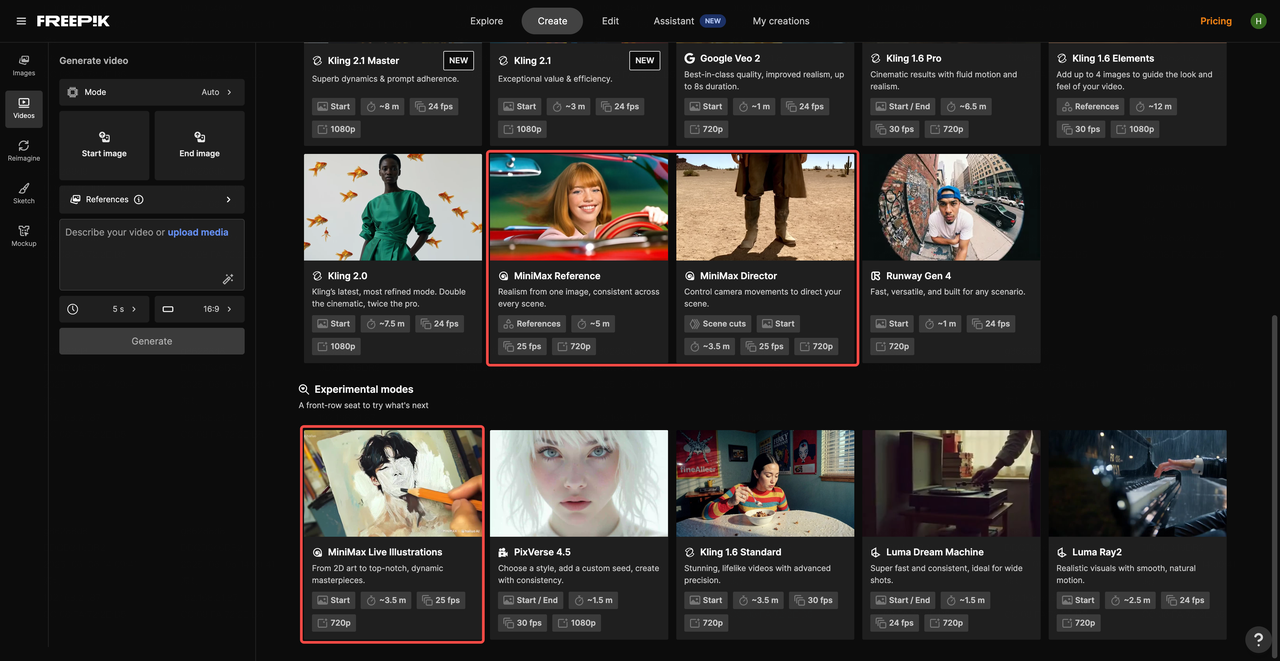Select the Luma Ray2 piano thumbnail
This screenshot has height=661, width=1280.
(1137, 483)
